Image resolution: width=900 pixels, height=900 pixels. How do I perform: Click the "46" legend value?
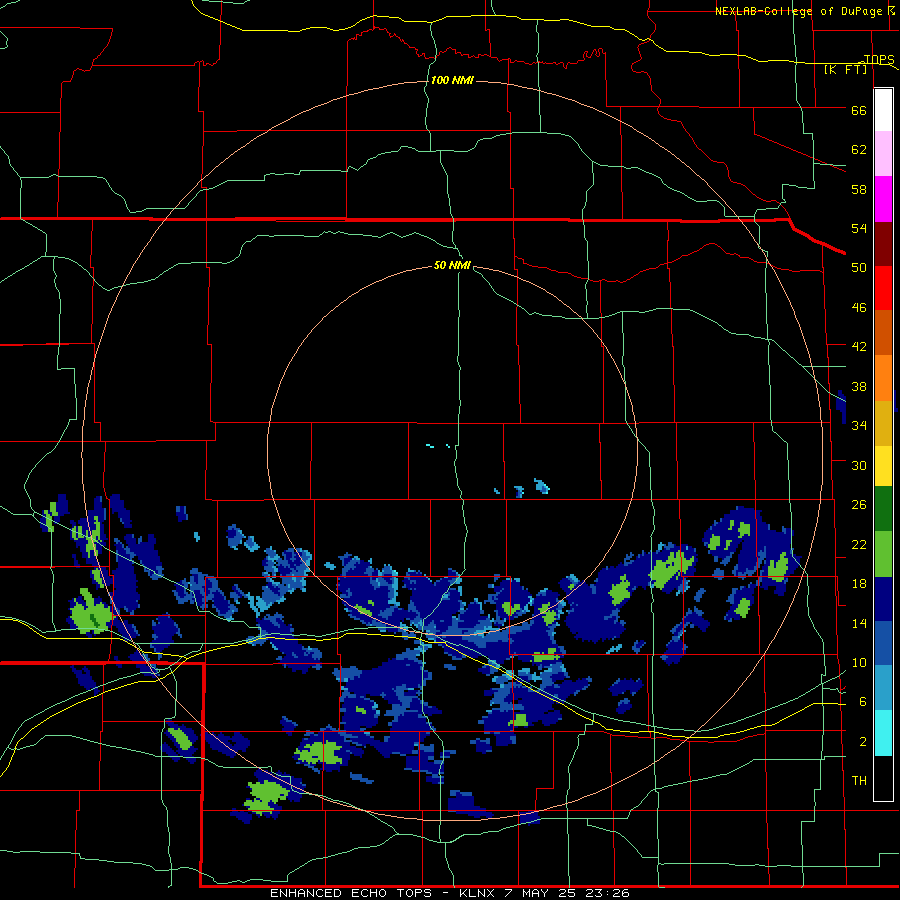(859, 308)
